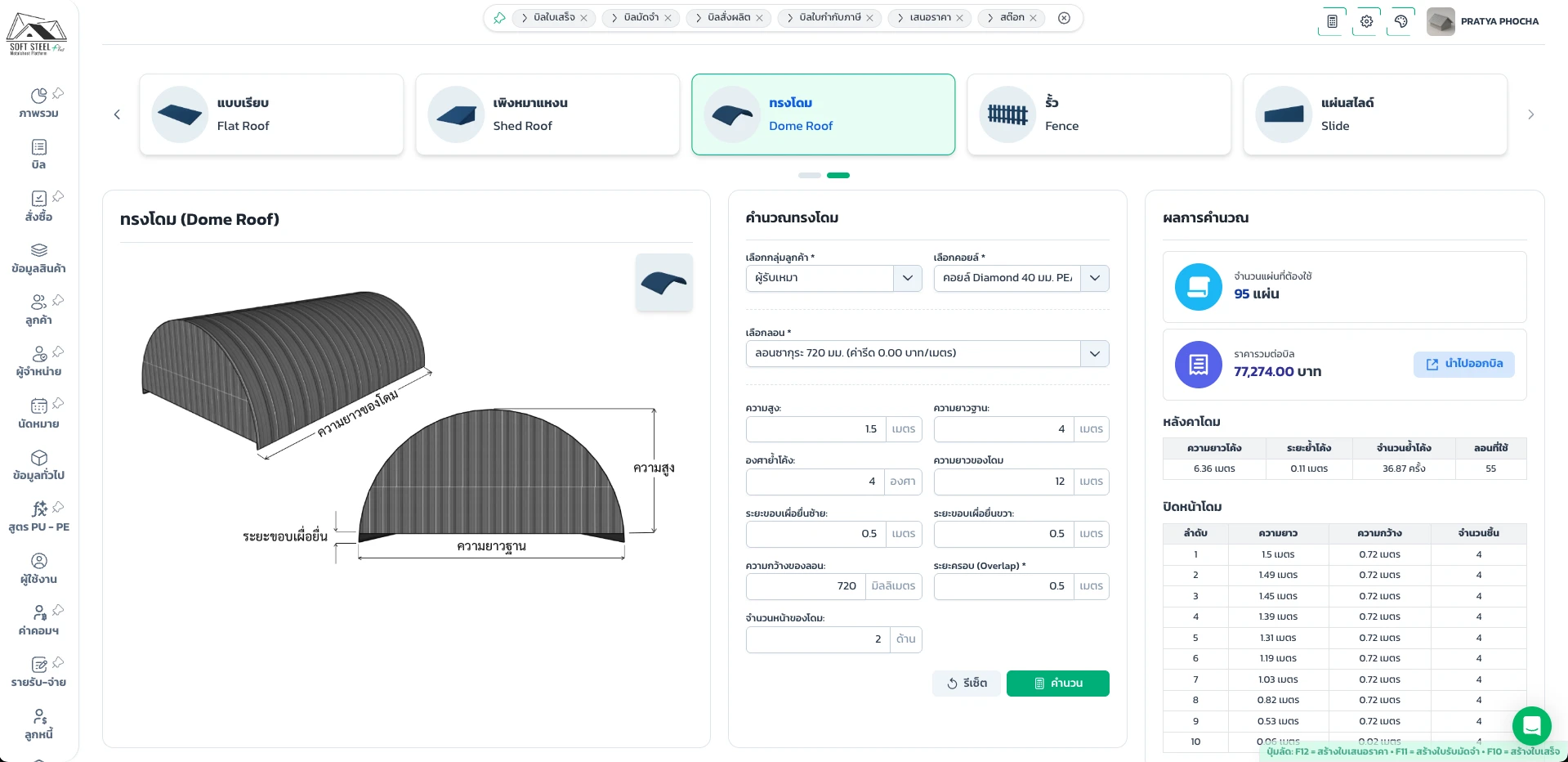
Task: Open customer group dropdown ผู้รับเหมา
Action: (x=833, y=278)
